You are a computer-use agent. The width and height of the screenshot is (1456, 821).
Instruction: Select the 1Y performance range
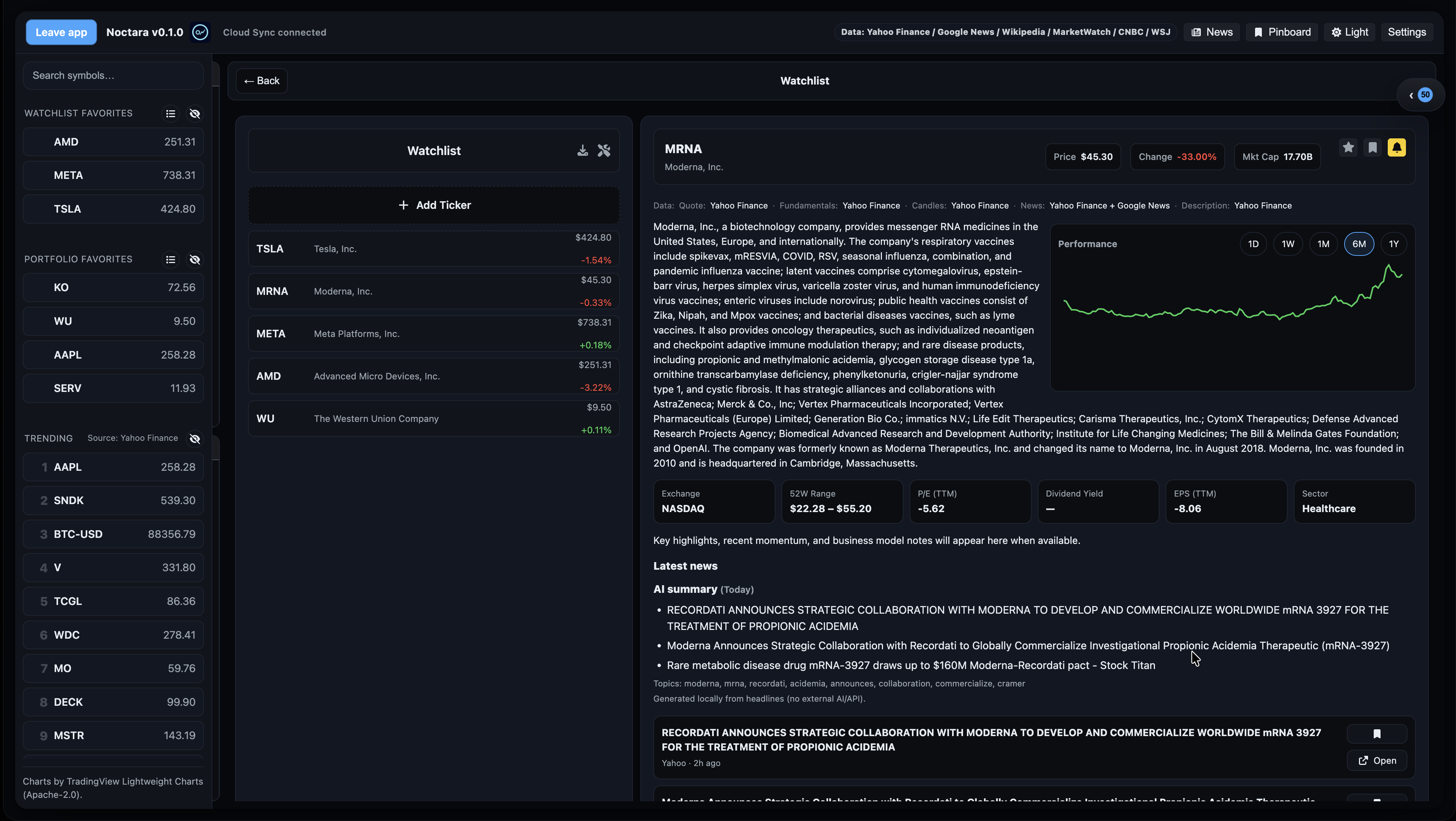pos(1393,244)
